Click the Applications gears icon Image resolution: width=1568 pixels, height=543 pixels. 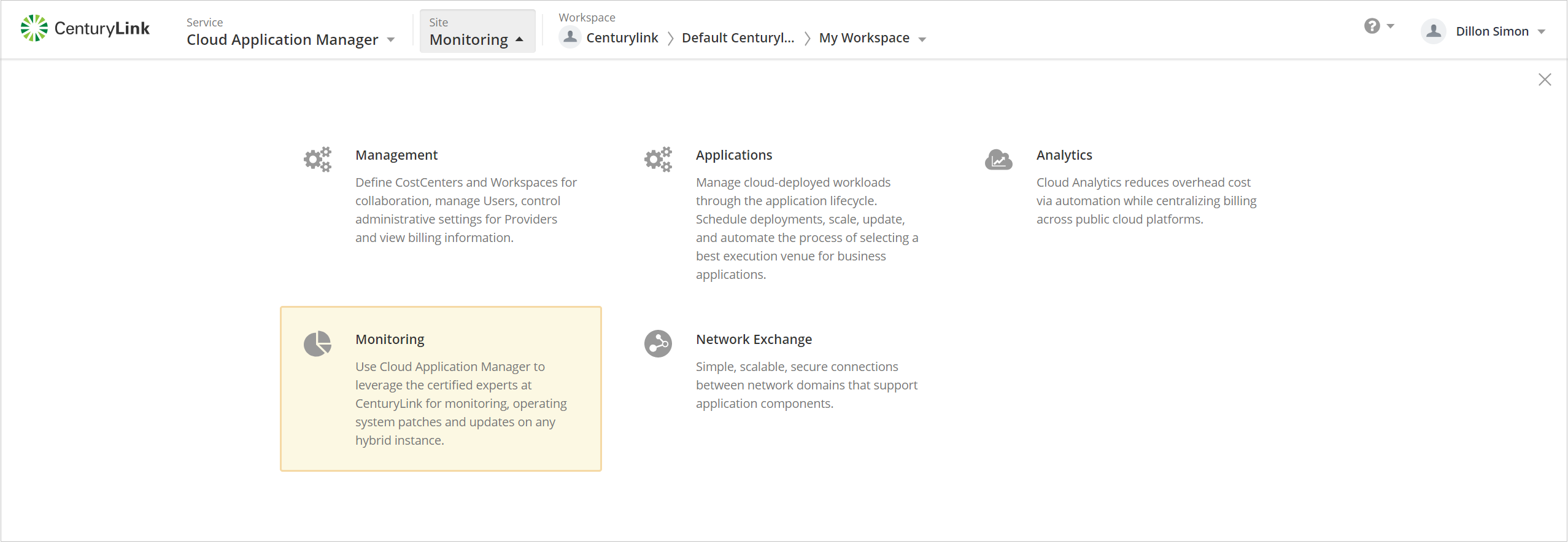pyautogui.click(x=658, y=160)
